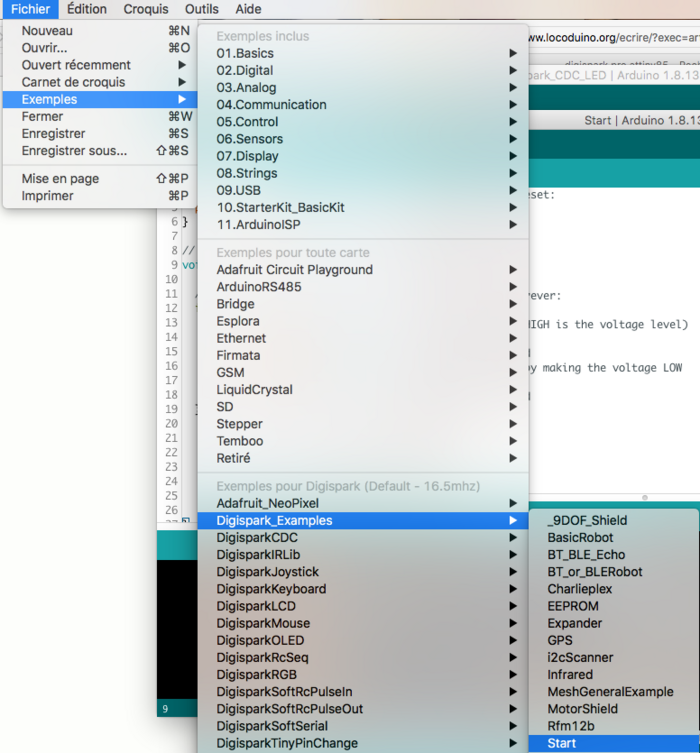Viewport: 700px width, 753px height.
Task: Open DigisparkIRLib examples
Action: point(363,555)
